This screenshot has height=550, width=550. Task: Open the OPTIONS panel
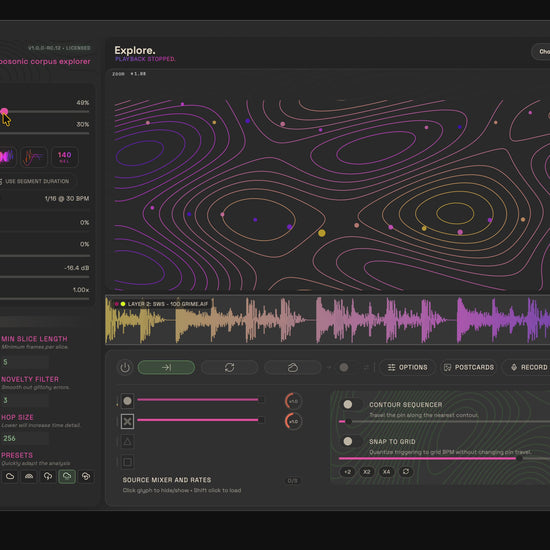click(x=408, y=367)
